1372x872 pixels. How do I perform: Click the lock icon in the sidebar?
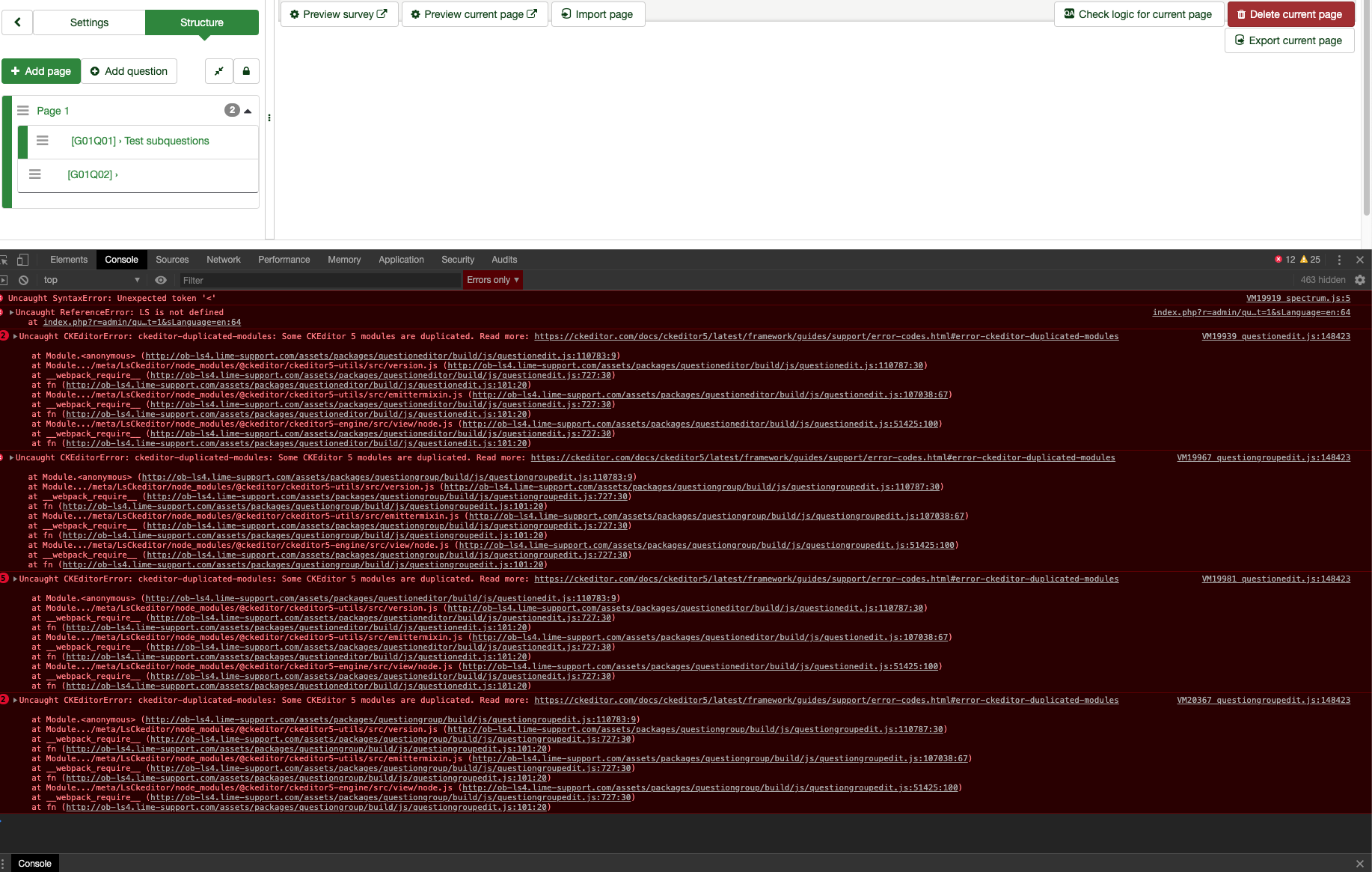246,71
